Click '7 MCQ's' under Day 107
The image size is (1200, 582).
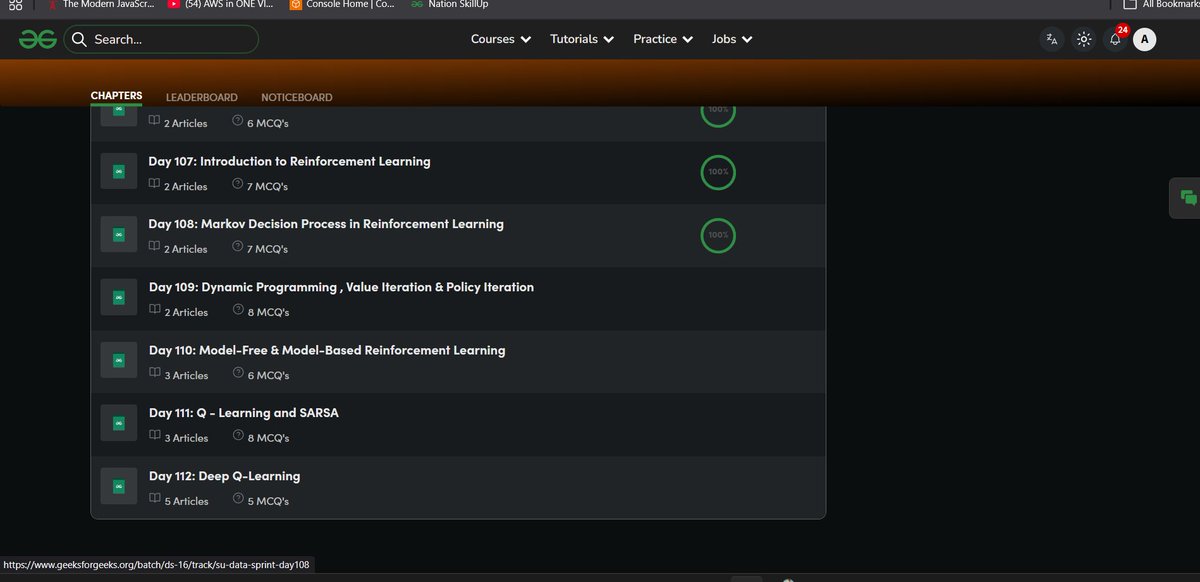click(268, 186)
